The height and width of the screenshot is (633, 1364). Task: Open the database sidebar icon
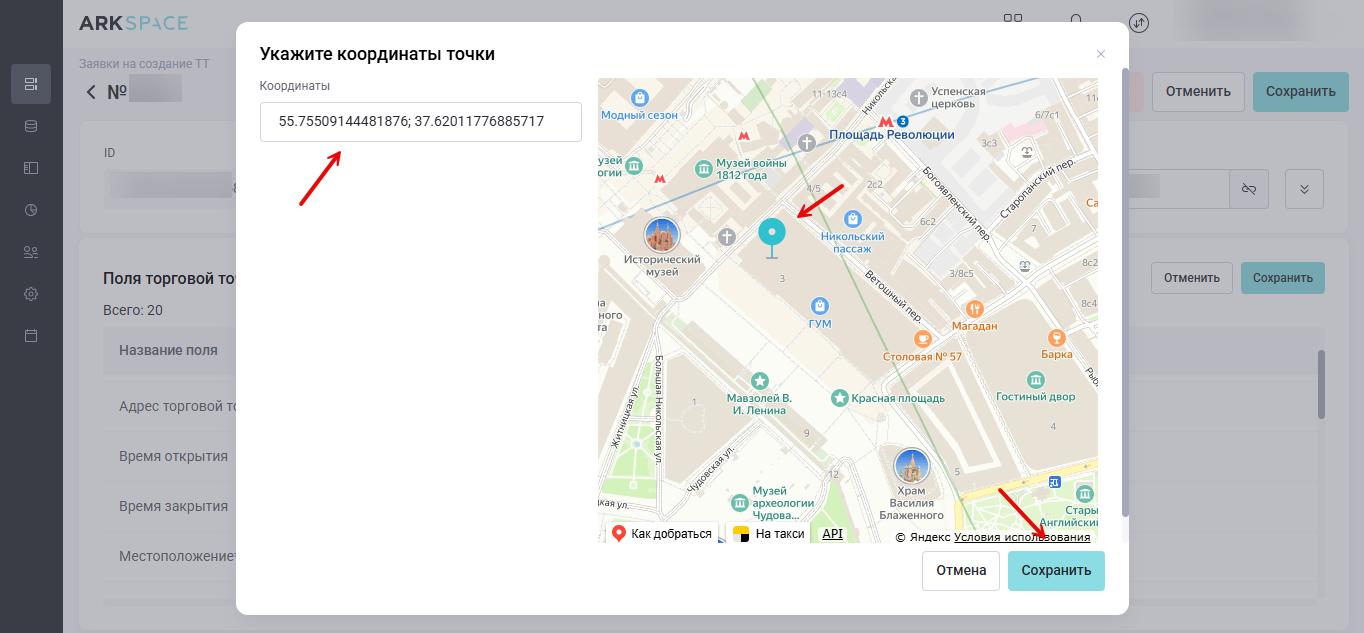[31, 126]
